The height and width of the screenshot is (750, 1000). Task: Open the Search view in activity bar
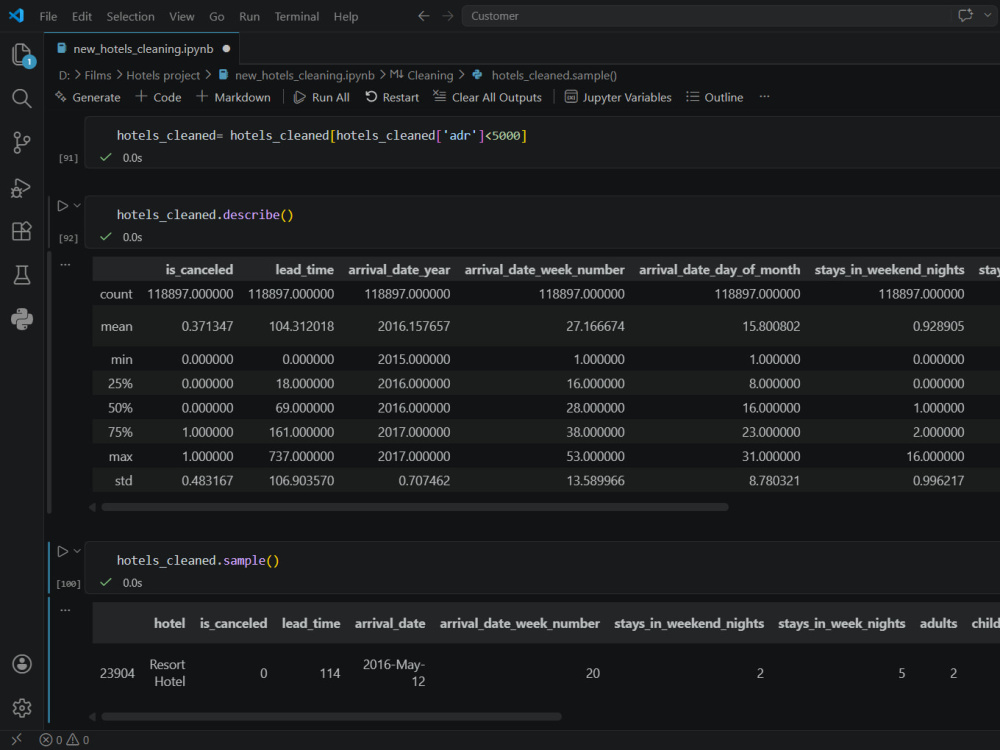coord(22,98)
